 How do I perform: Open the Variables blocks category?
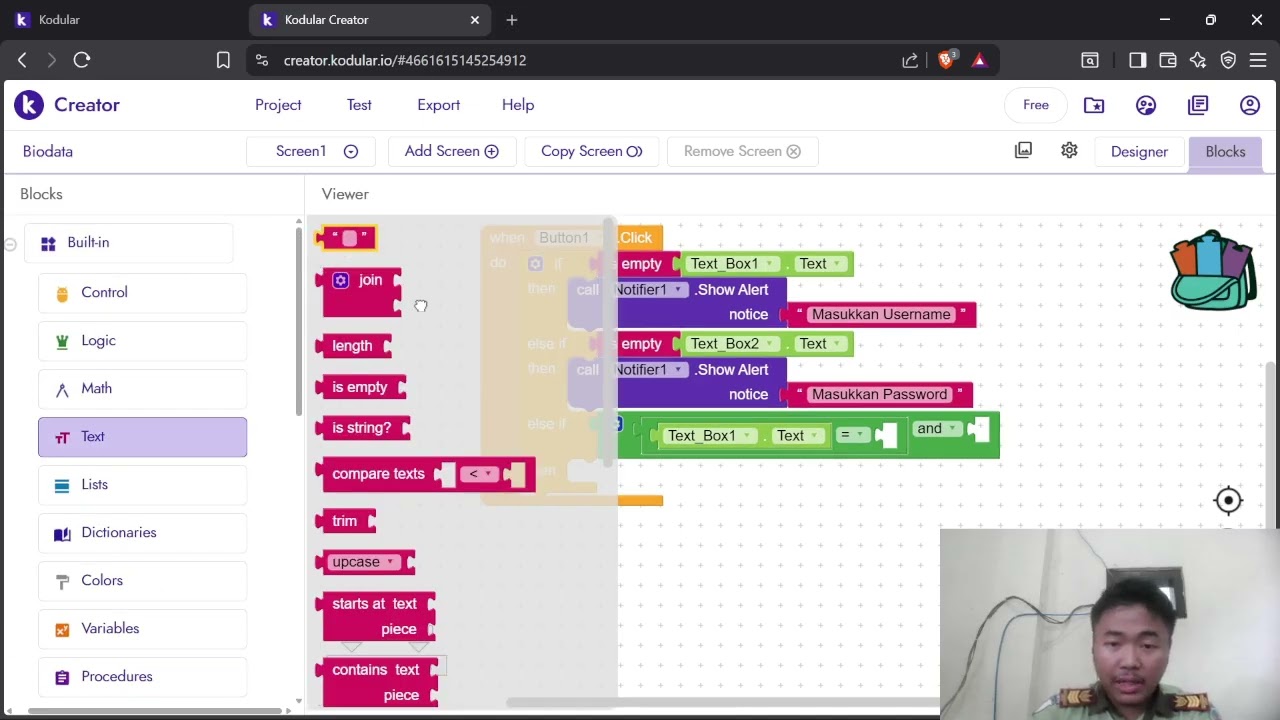tap(142, 629)
